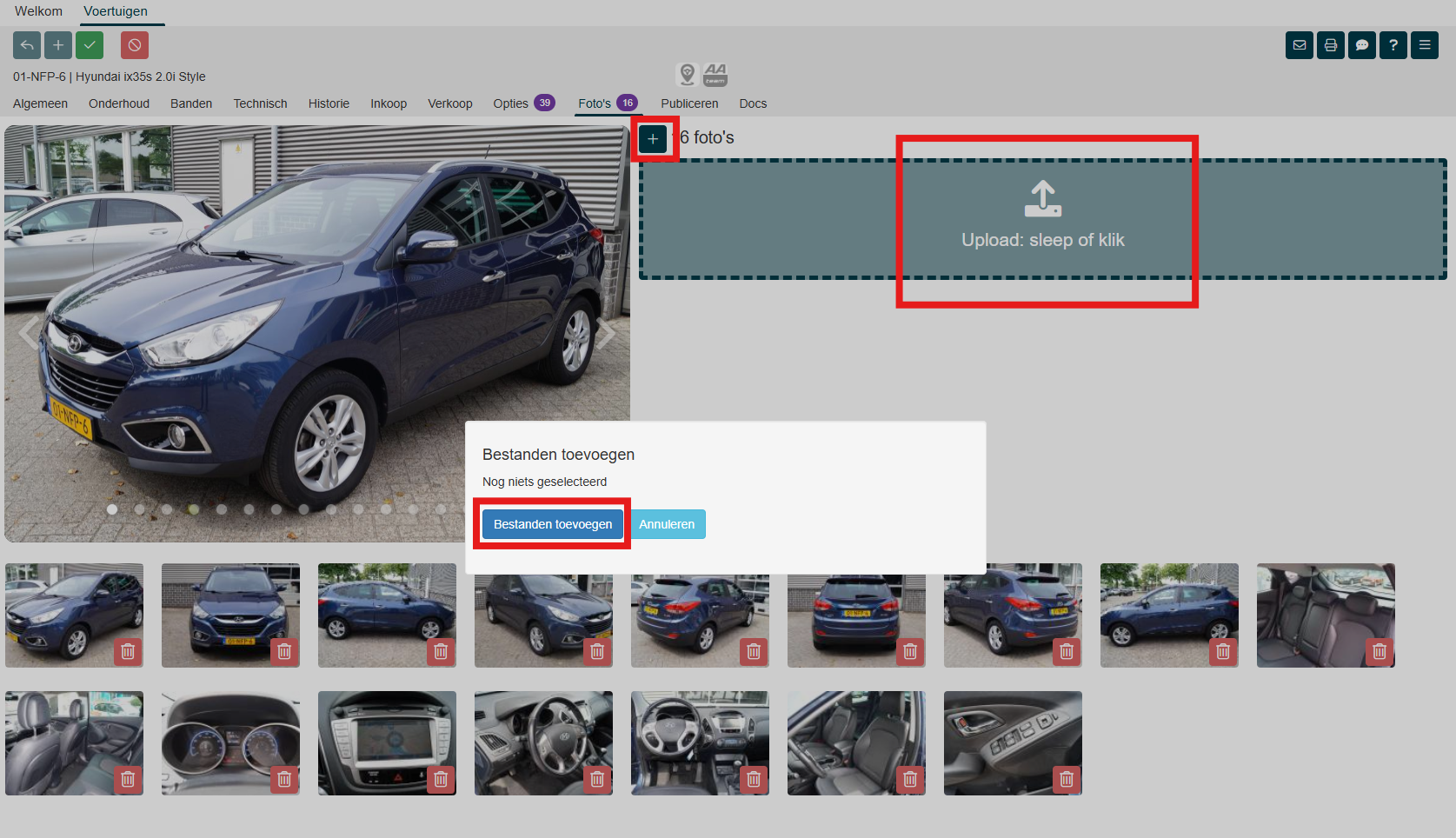Click the Annuleren button
The width and height of the screenshot is (1456, 838).
(667, 524)
